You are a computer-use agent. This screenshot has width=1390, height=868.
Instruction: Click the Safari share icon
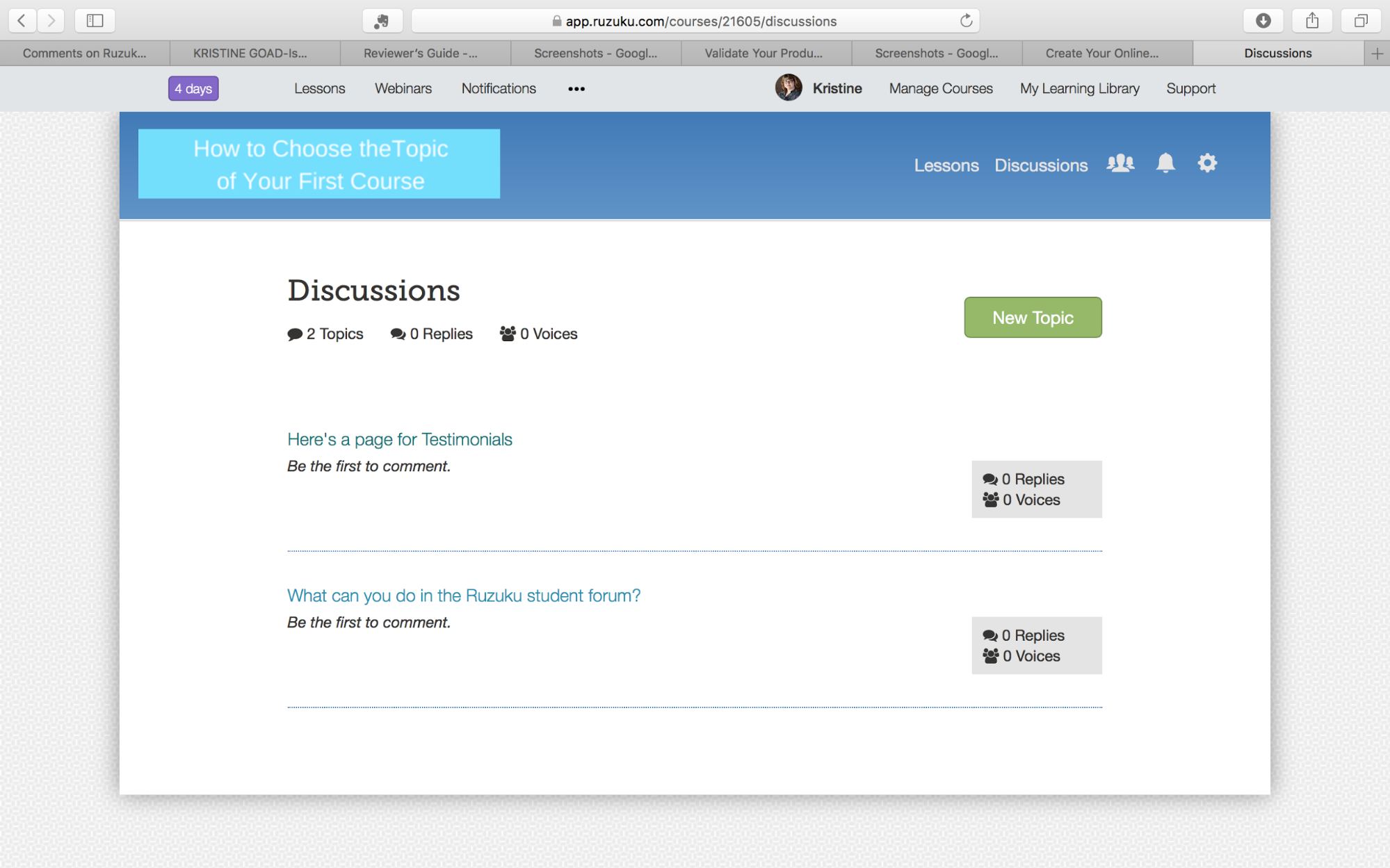pyautogui.click(x=1311, y=21)
